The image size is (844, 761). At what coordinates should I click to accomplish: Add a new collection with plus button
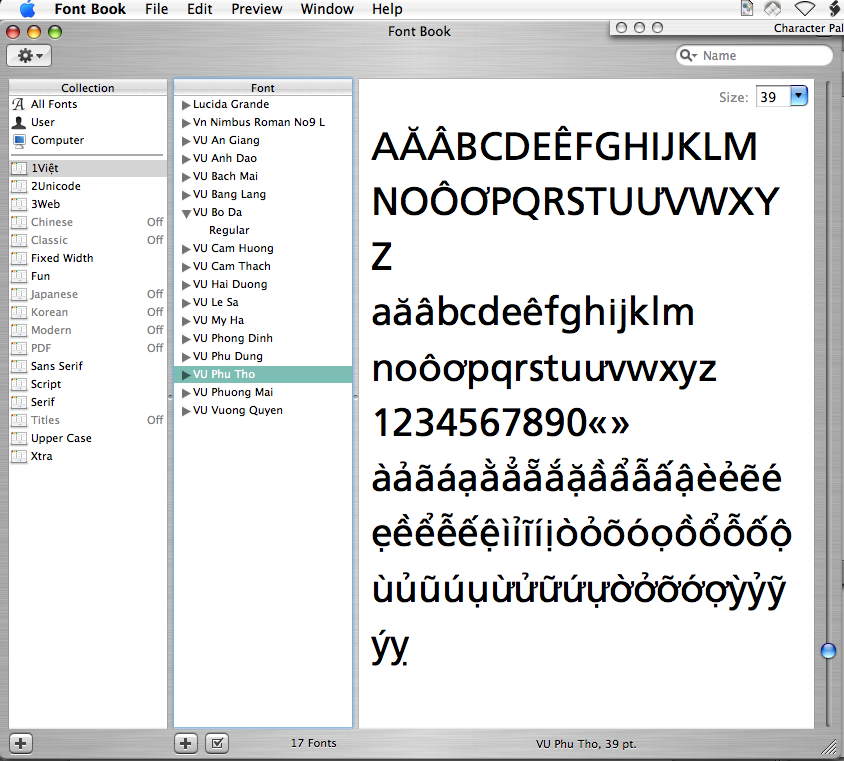[20, 744]
